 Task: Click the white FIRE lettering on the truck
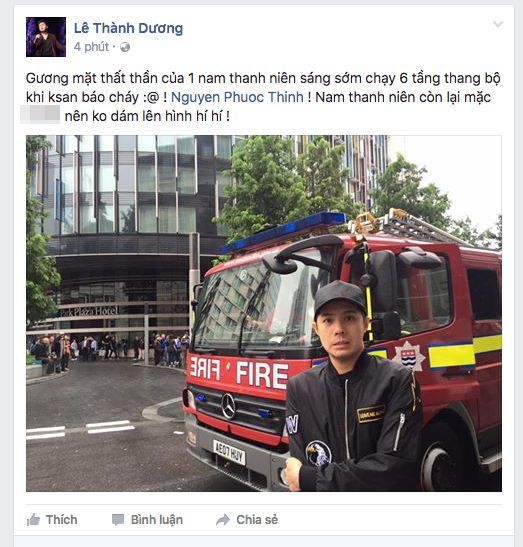262,375
